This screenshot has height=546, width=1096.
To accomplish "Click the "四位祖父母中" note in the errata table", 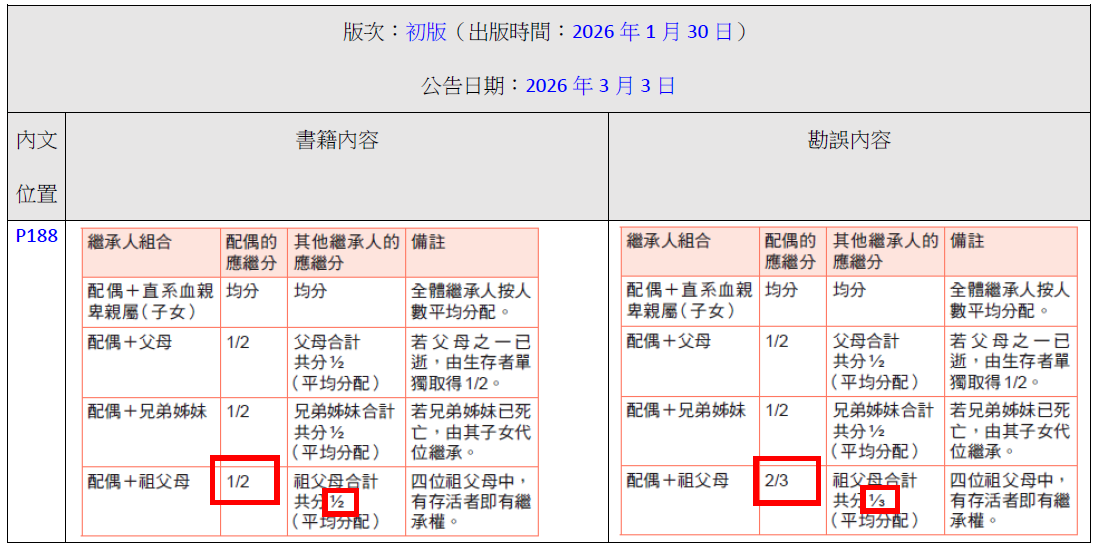I will (x=1009, y=481).
